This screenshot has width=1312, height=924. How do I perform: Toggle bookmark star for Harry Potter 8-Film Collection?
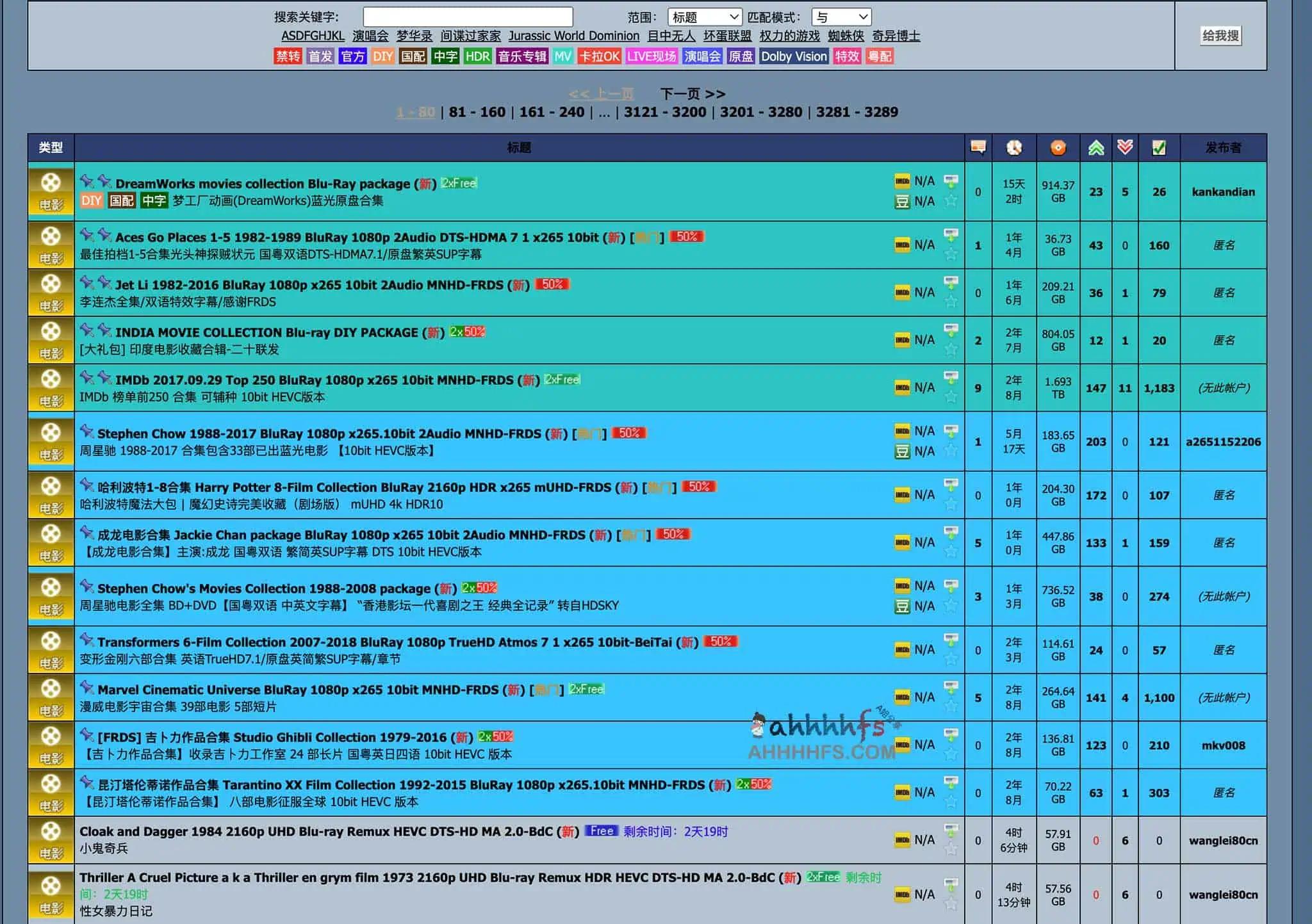point(951,503)
